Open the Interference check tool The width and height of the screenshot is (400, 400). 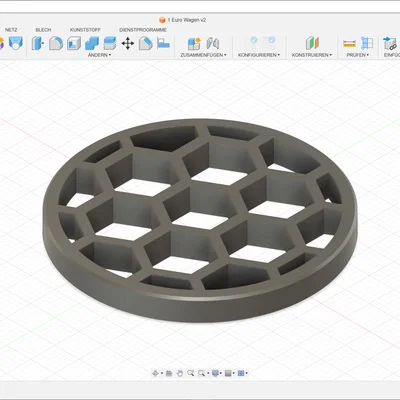click(x=367, y=43)
